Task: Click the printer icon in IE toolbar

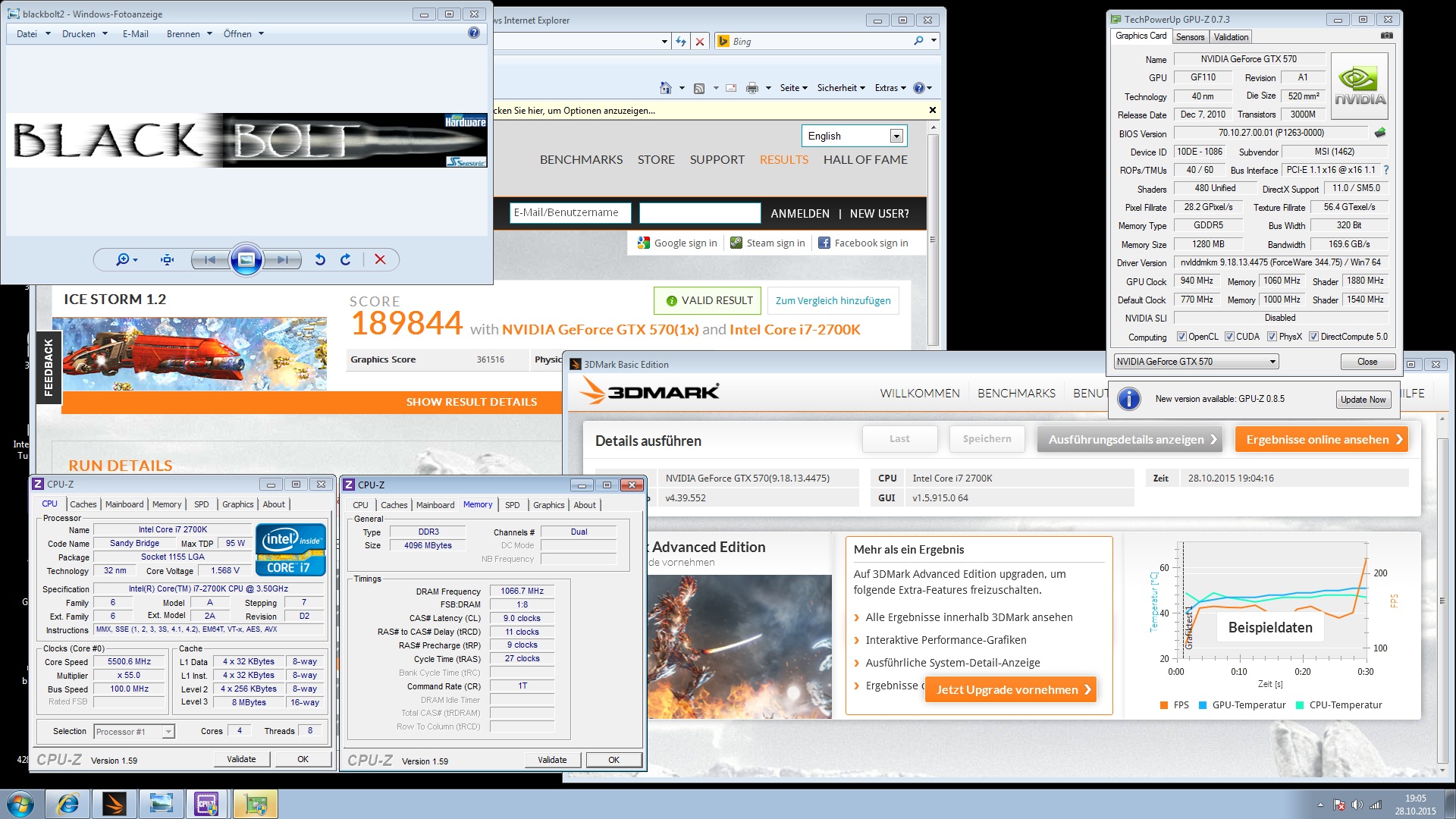Action: 752,88
